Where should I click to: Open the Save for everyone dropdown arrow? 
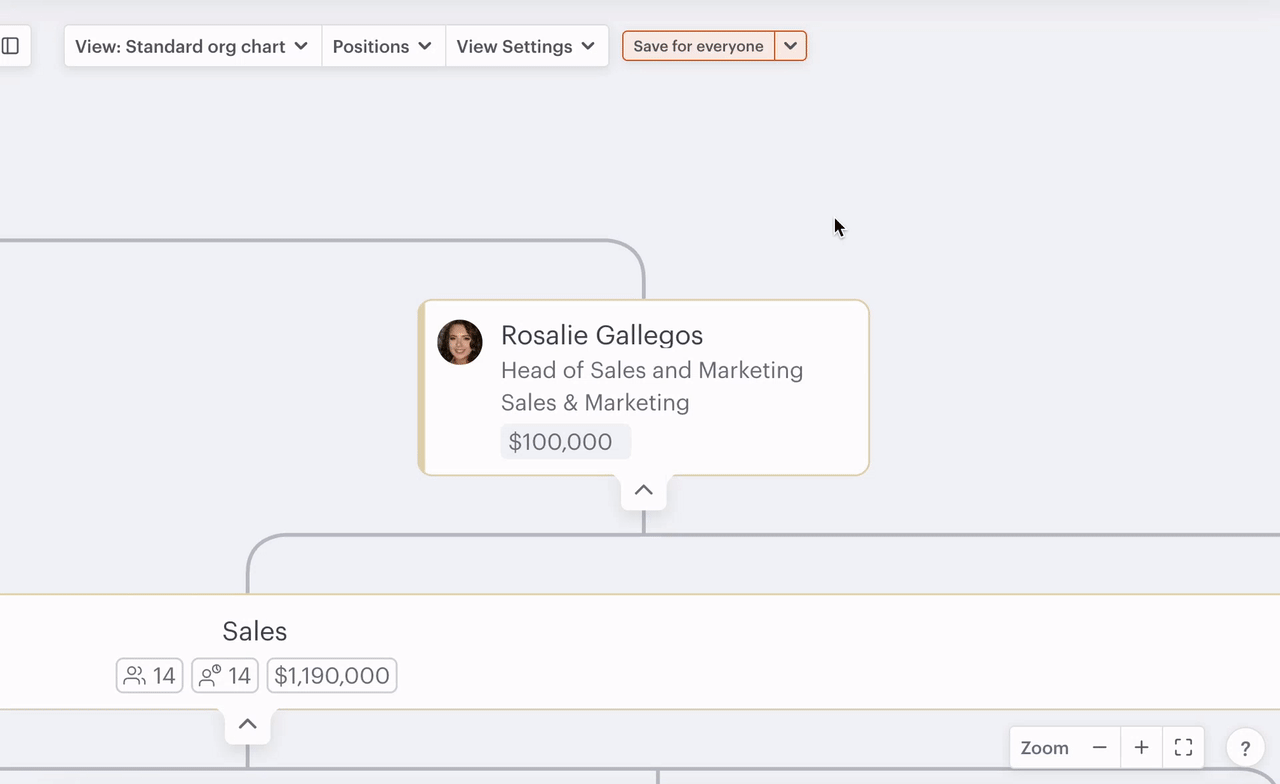790,45
